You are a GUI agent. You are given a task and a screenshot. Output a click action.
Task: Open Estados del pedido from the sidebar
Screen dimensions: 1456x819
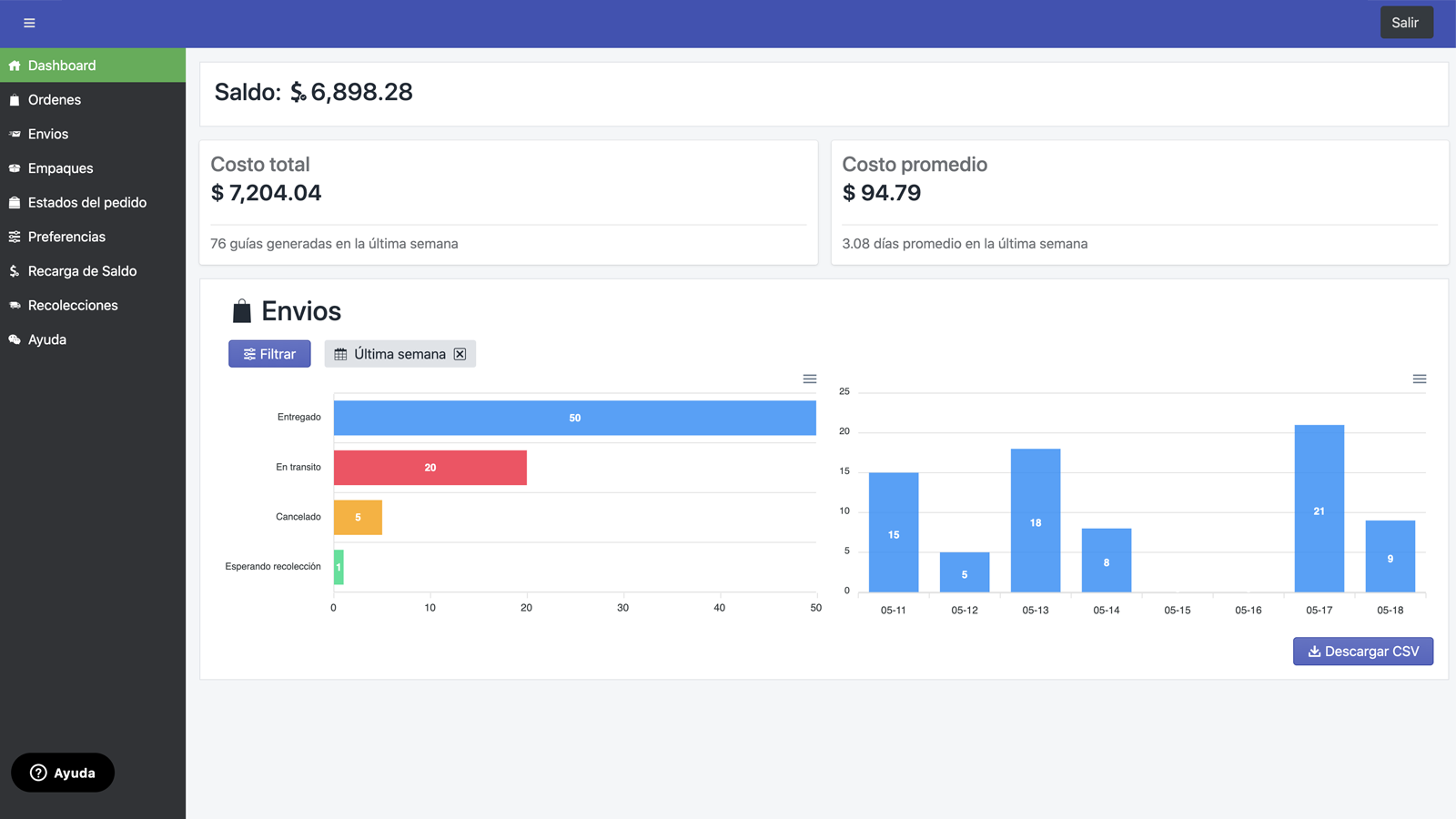tap(86, 202)
